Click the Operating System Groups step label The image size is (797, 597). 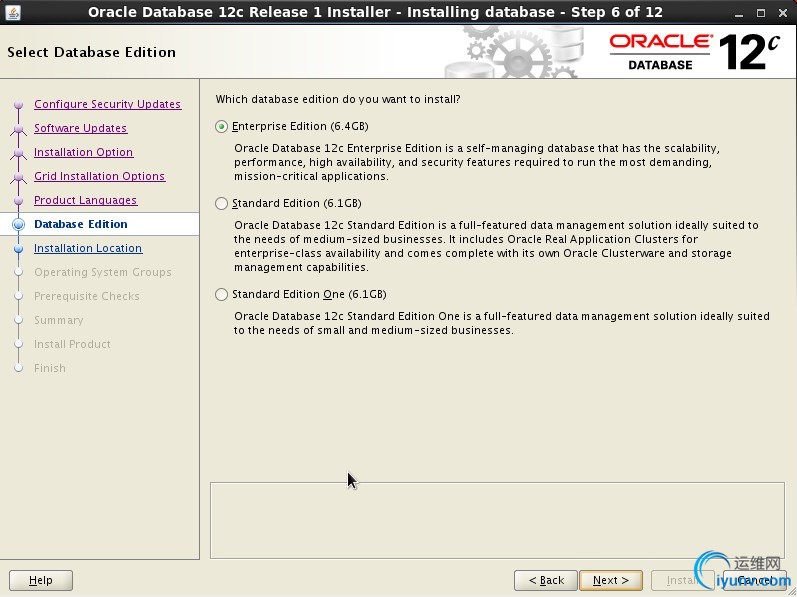click(x=103, y=272)
